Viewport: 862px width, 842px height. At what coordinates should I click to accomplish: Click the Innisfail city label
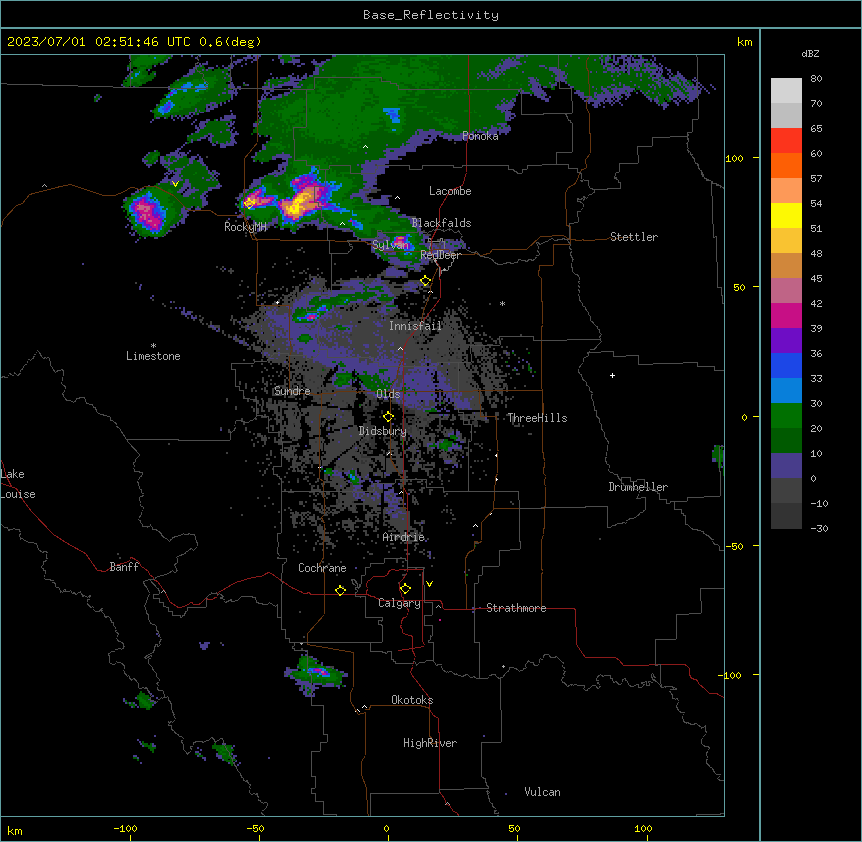(415, 326)
